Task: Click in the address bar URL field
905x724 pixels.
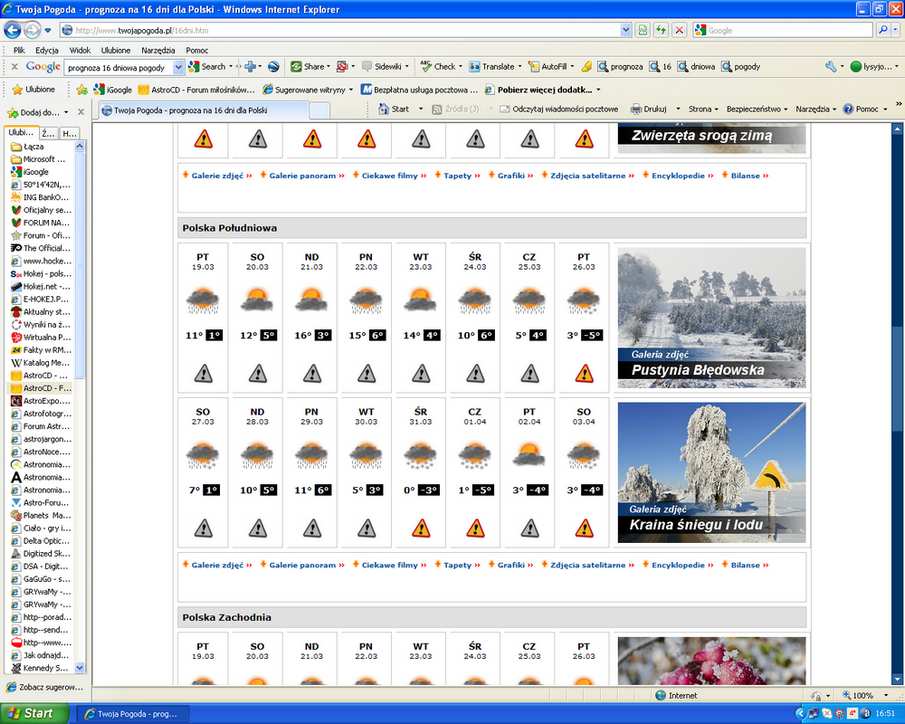Action: click(341, 30)
